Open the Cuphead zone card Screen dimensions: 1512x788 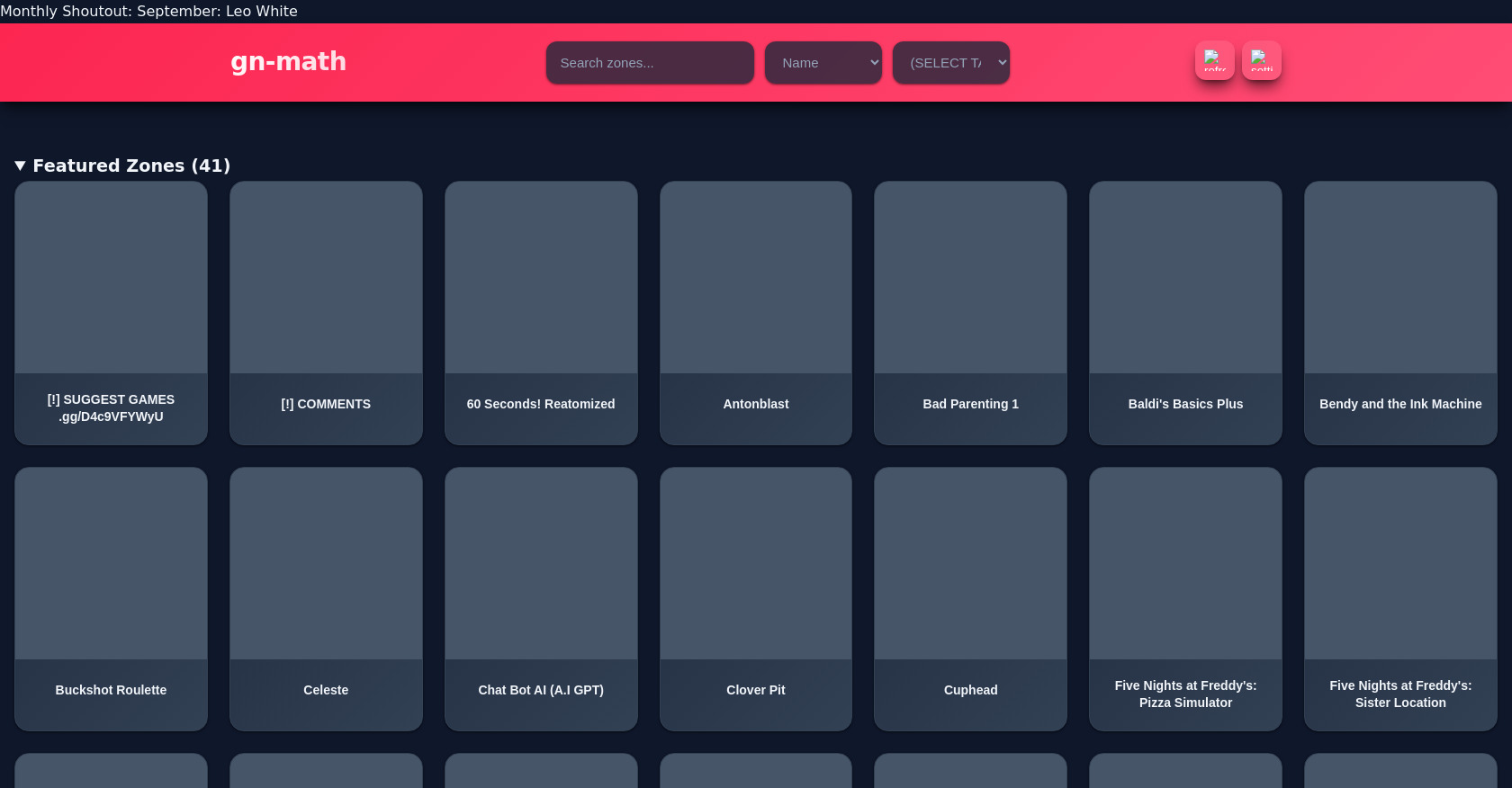[970, 599]
